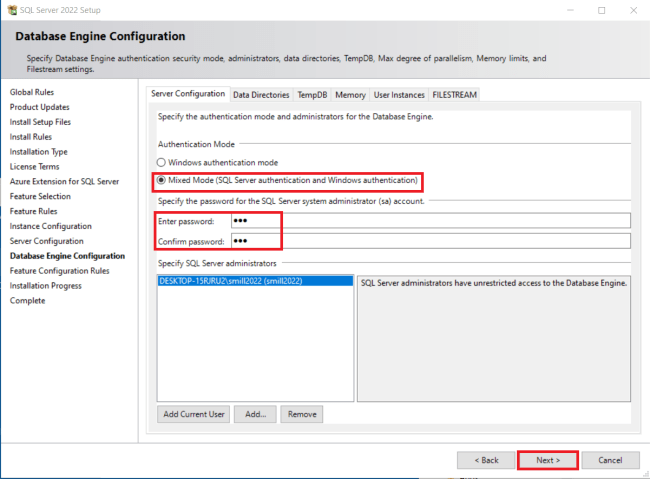The height and width of the screenshot is (479, 650).
Task: Open the Server Configuration tab
Action: point(188,94)
